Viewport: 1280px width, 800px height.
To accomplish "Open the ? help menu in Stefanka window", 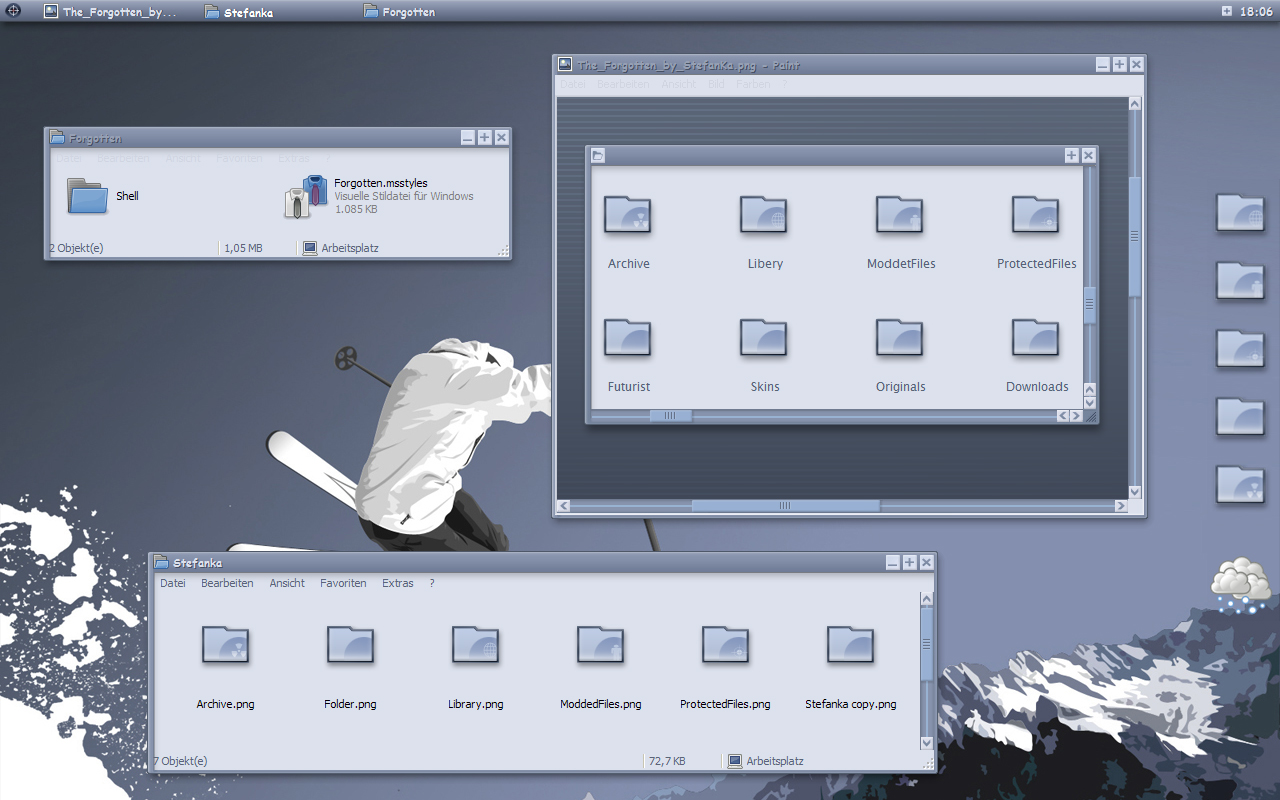I will (x=432, y=583).
